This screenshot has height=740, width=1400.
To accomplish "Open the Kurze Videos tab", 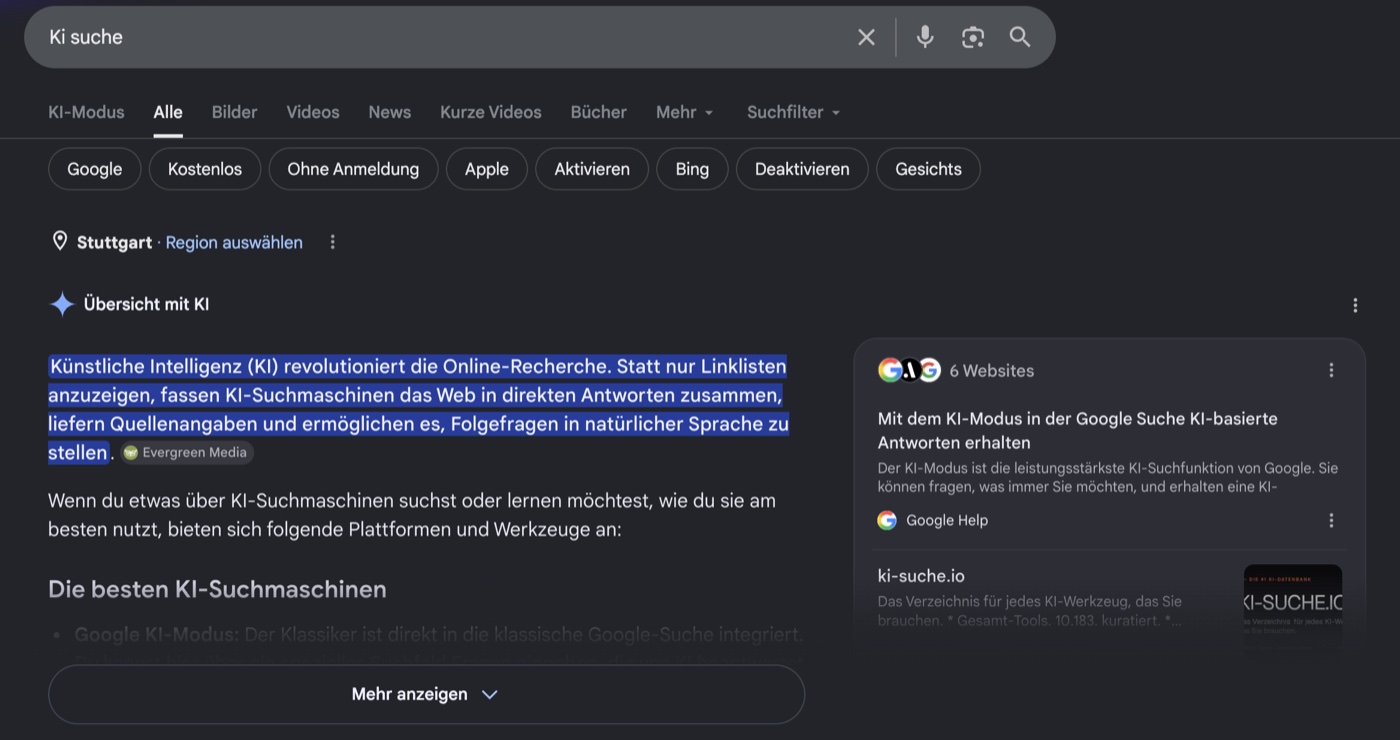I will 491,112.
